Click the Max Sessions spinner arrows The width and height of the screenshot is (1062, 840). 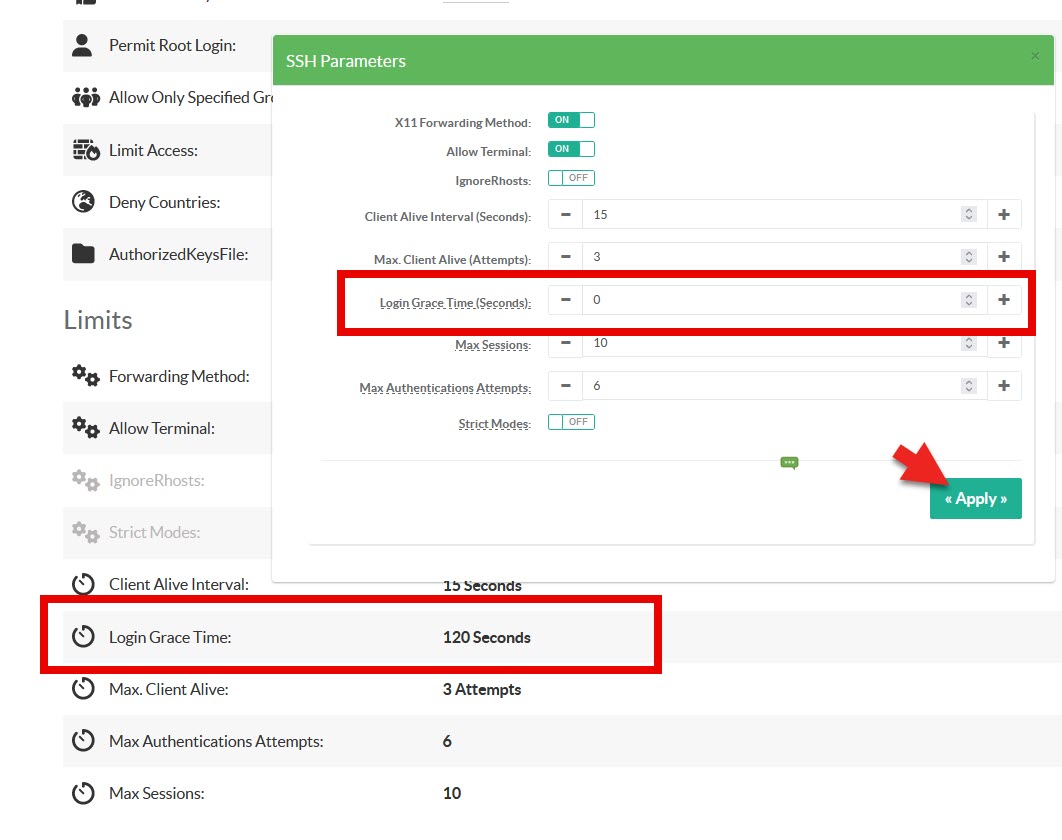(x=968, y=343)
